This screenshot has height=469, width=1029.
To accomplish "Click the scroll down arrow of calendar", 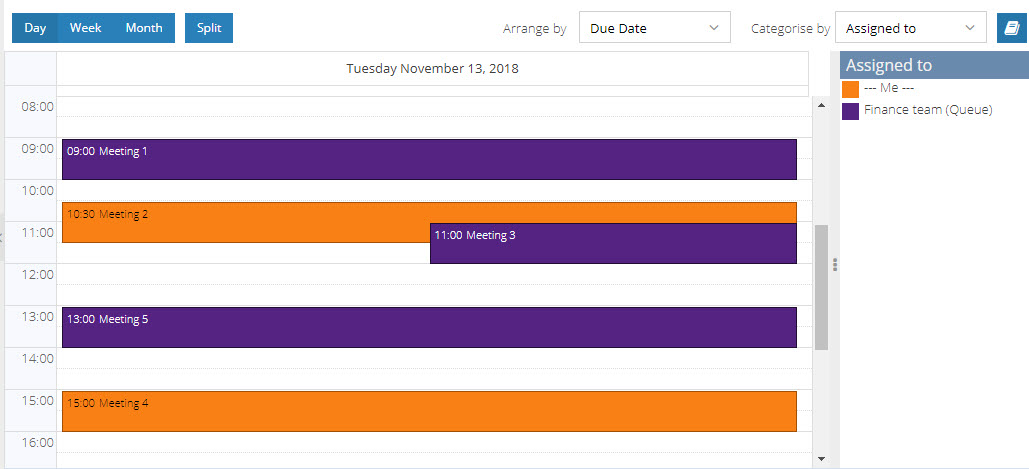I will coord(822,459).
